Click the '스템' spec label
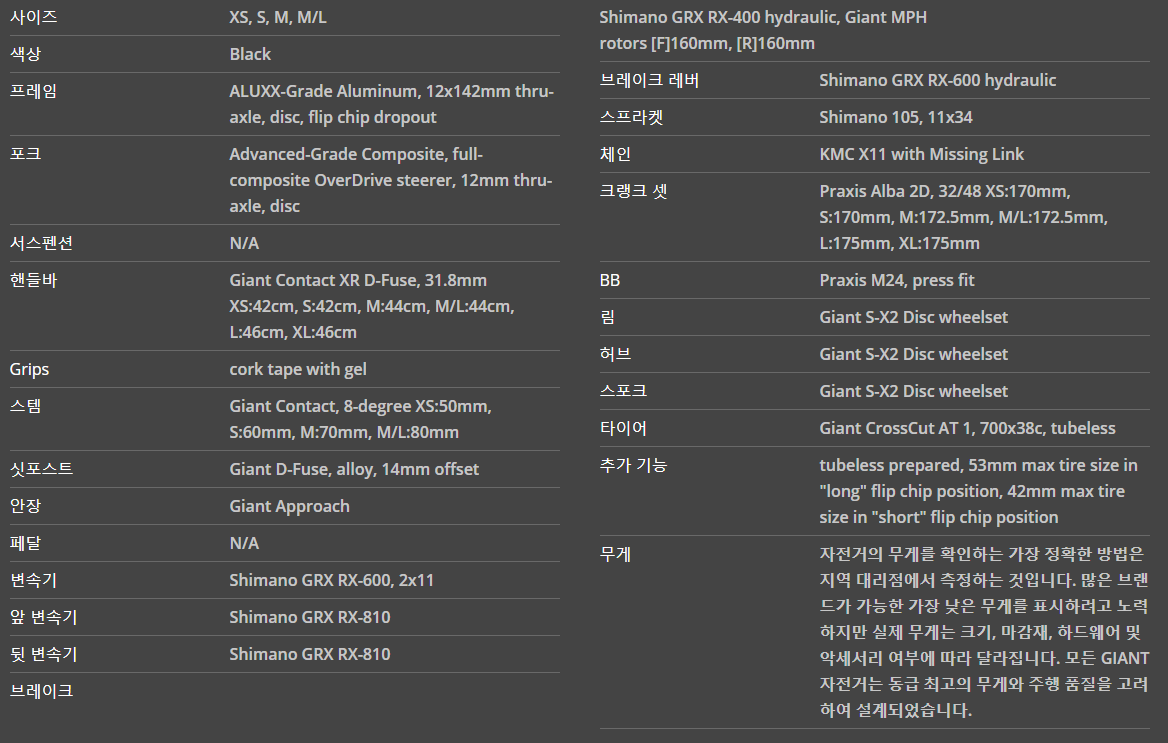 tap(25, 406)
